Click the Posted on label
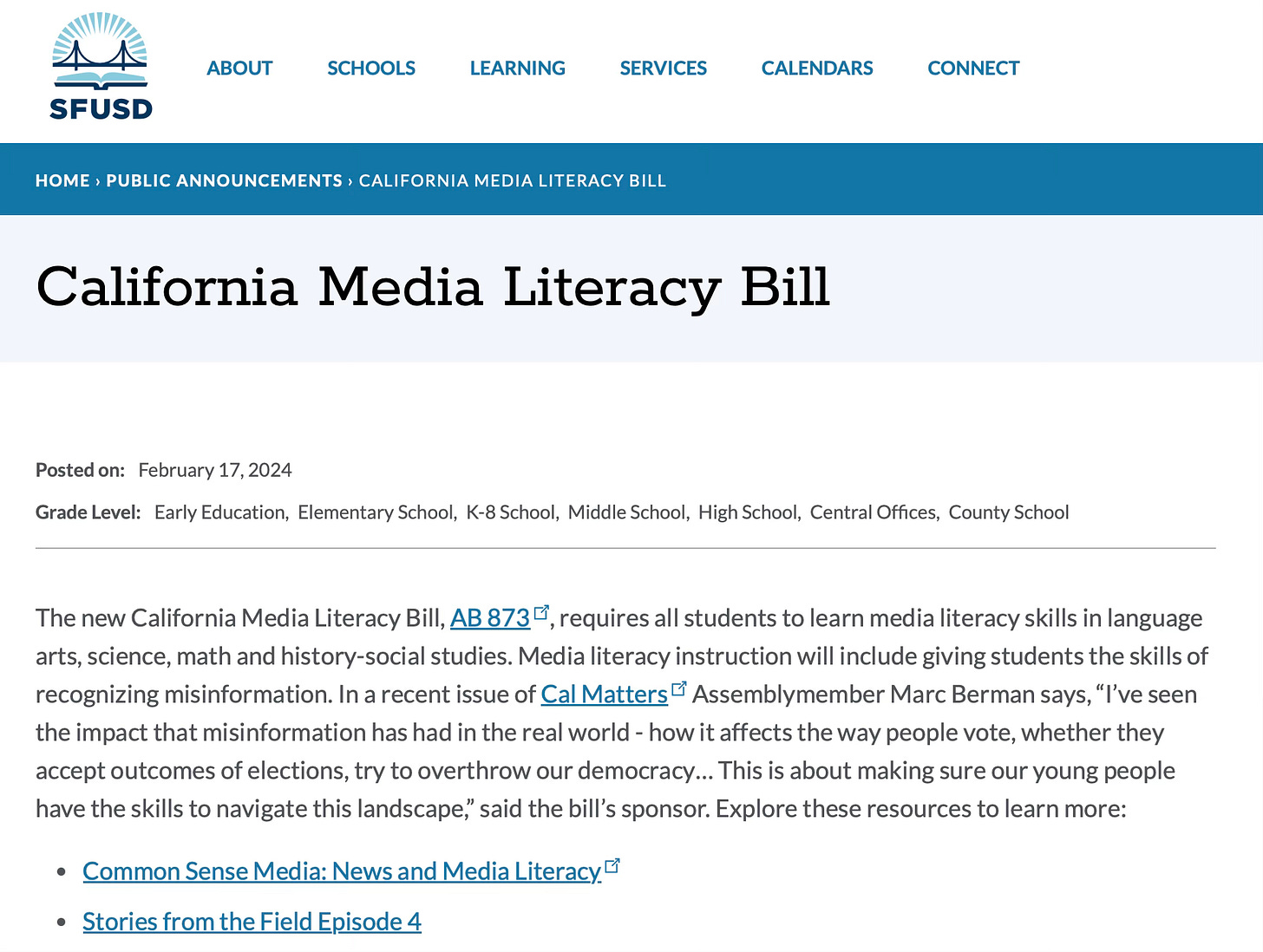 80,470
